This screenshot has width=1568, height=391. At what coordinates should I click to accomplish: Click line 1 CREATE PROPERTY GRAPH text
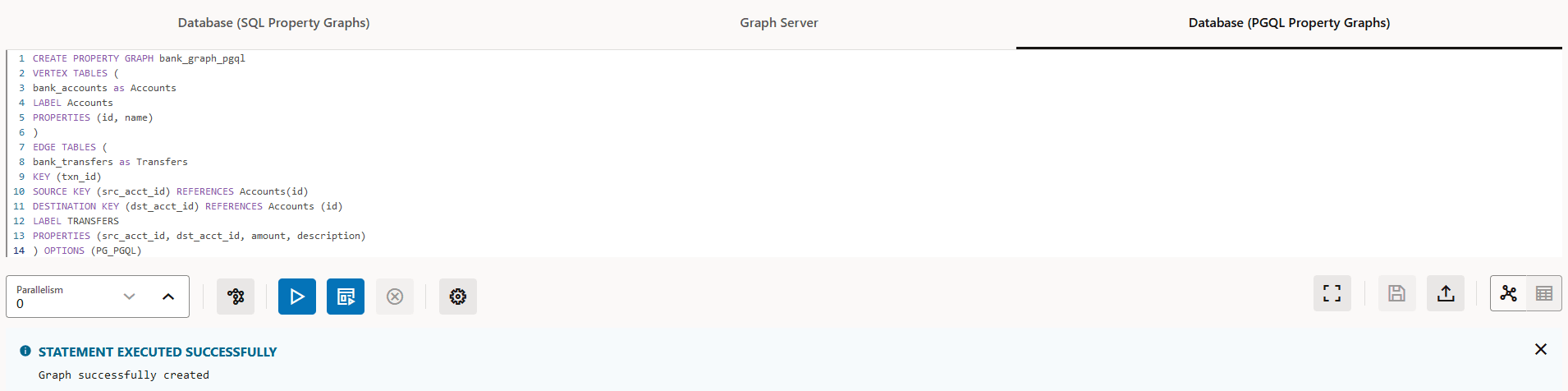pos(139,58)
